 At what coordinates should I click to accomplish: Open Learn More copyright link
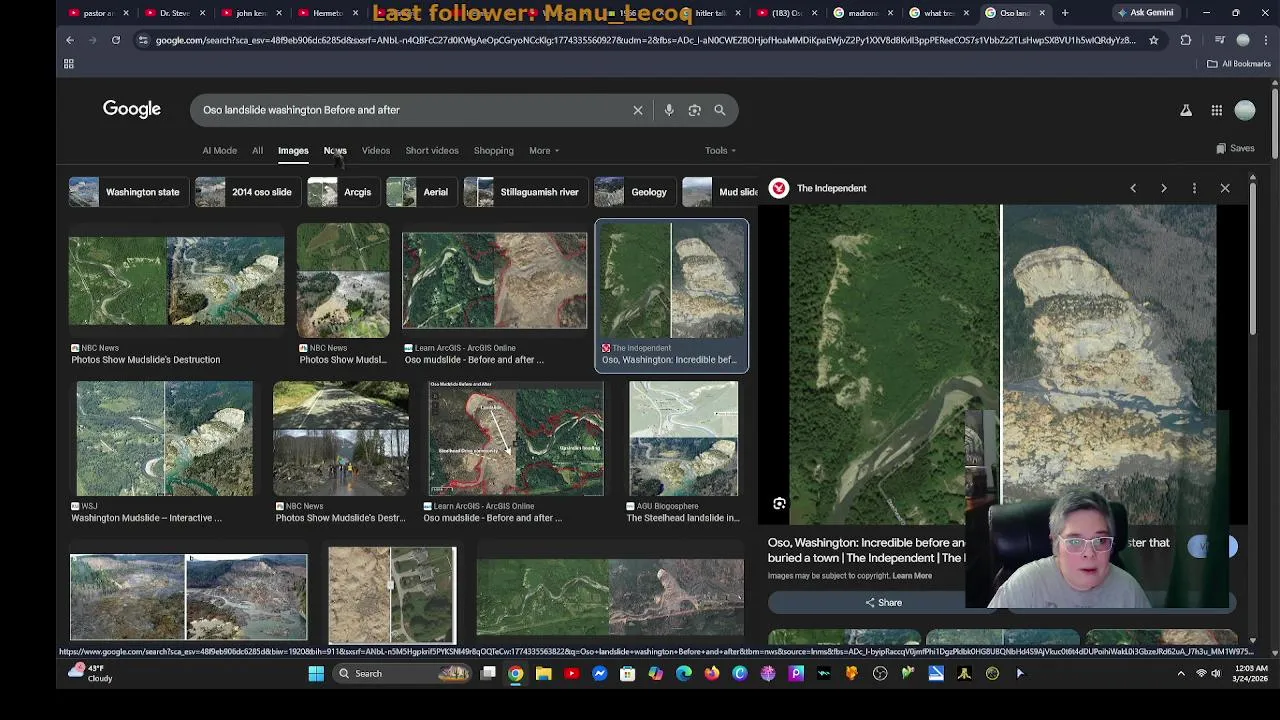click(911, 576)
